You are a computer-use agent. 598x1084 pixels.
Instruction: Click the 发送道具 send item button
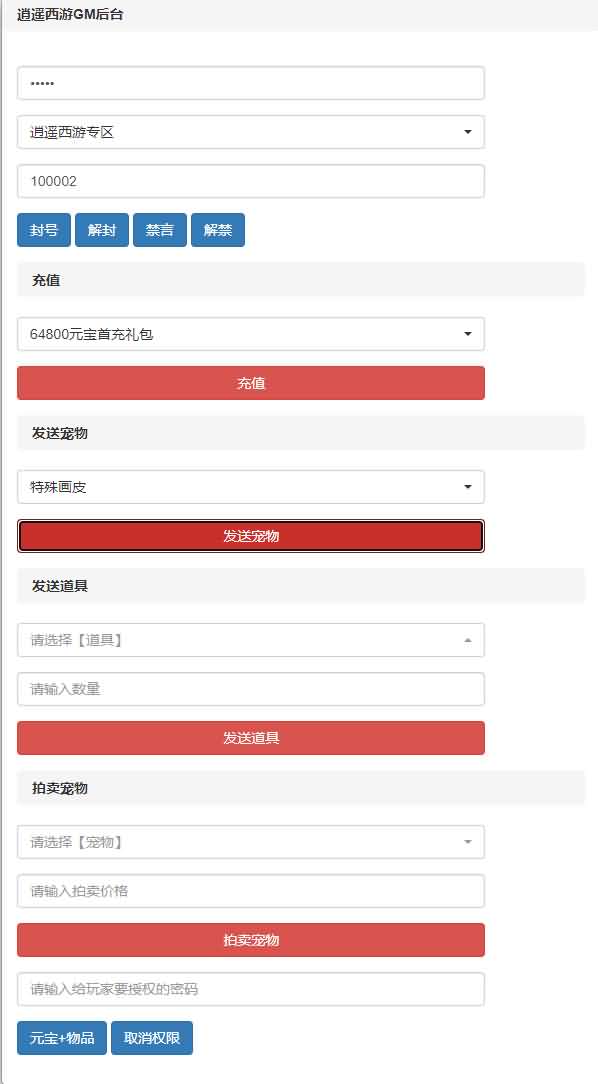click(x=250, y=738)
